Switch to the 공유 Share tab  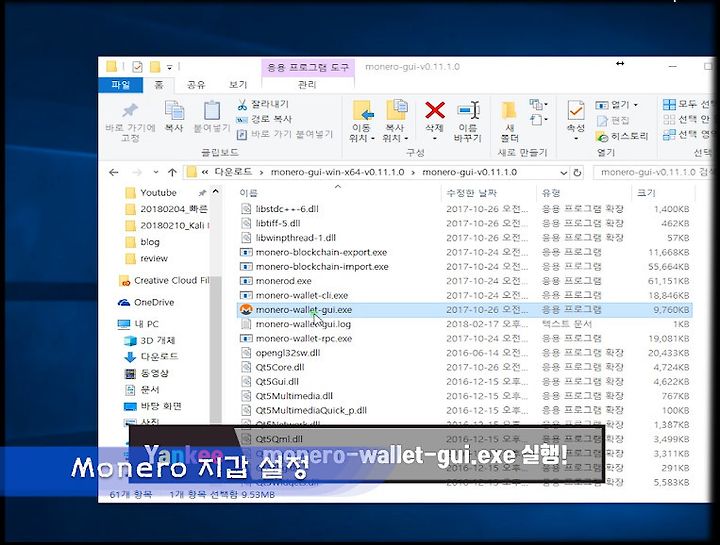(196, 85)
